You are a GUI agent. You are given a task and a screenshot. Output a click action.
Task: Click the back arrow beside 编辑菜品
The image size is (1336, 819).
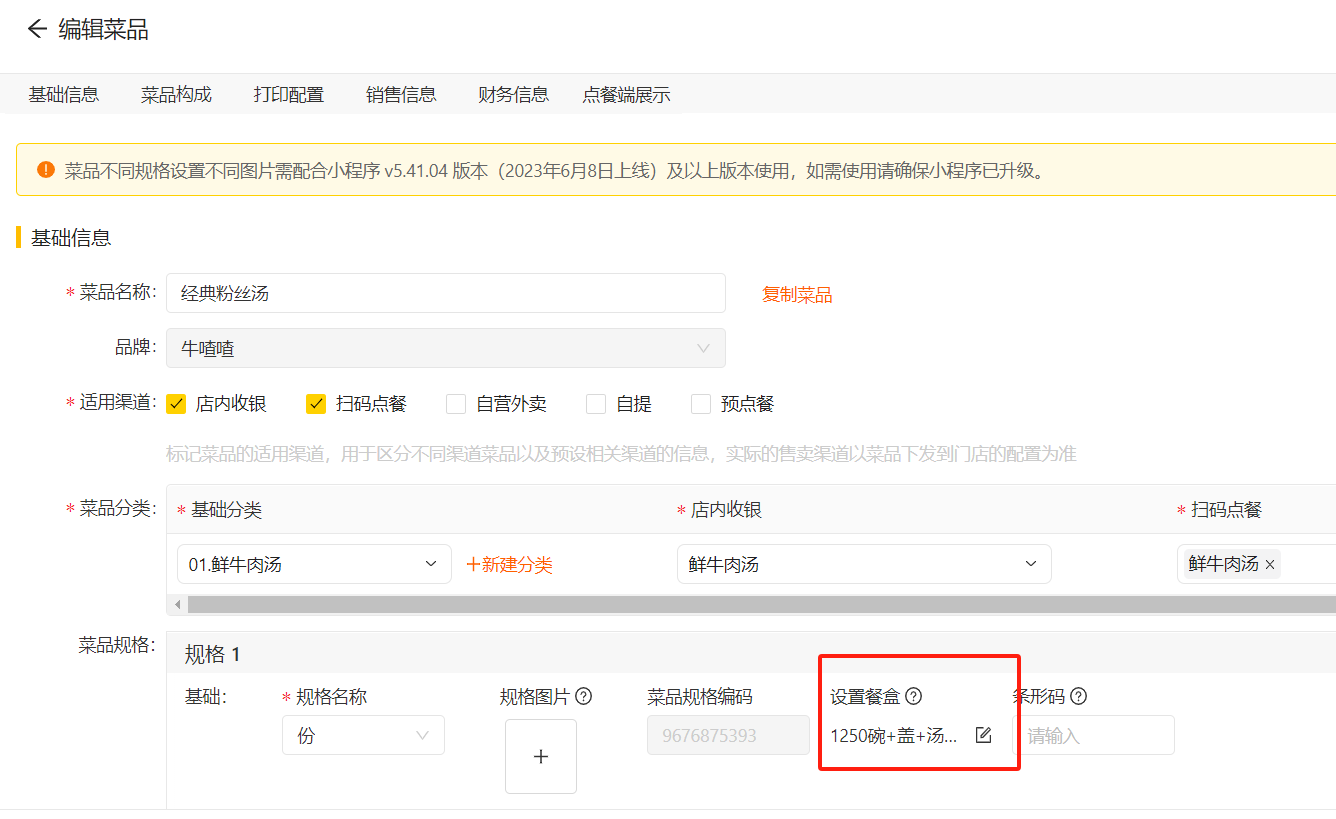(37, 29)
